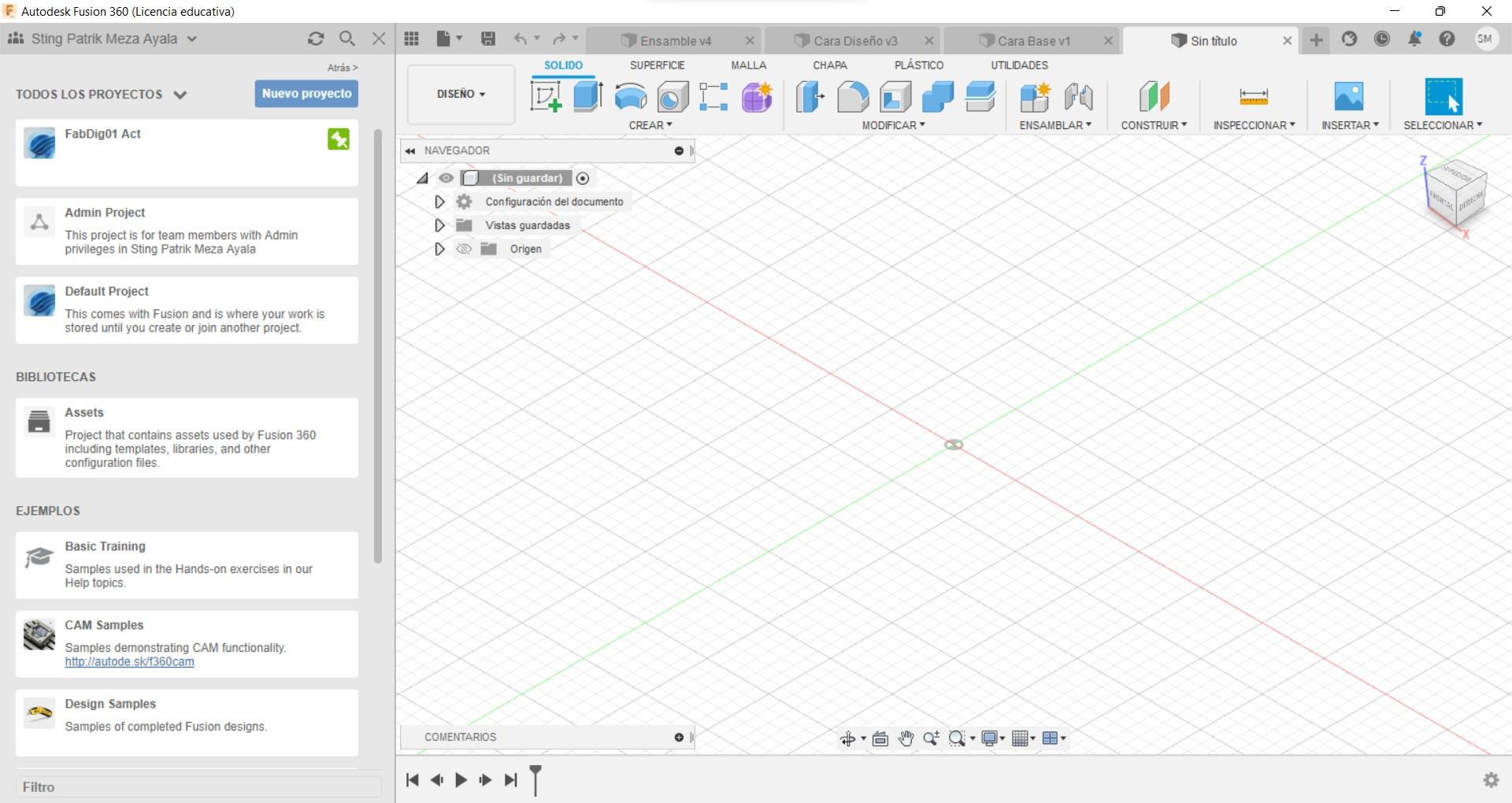Activate the Pan tool in navigation bar
The image size is (1512, 803).
pyautogui.click(x=906, y=738)
